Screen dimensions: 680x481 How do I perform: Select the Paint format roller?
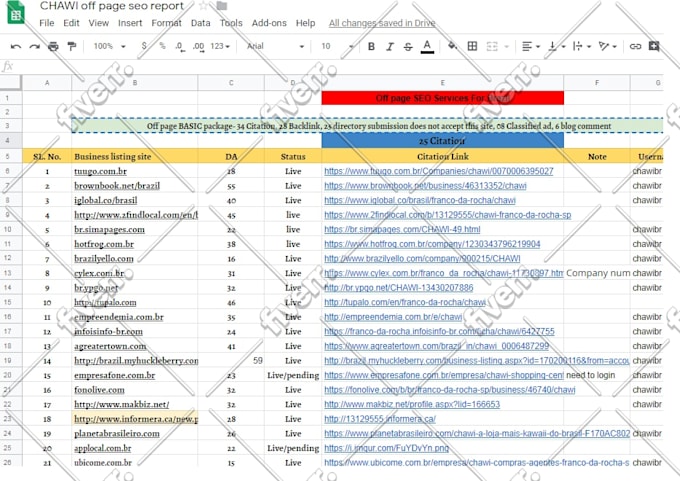tap(72, 46)
